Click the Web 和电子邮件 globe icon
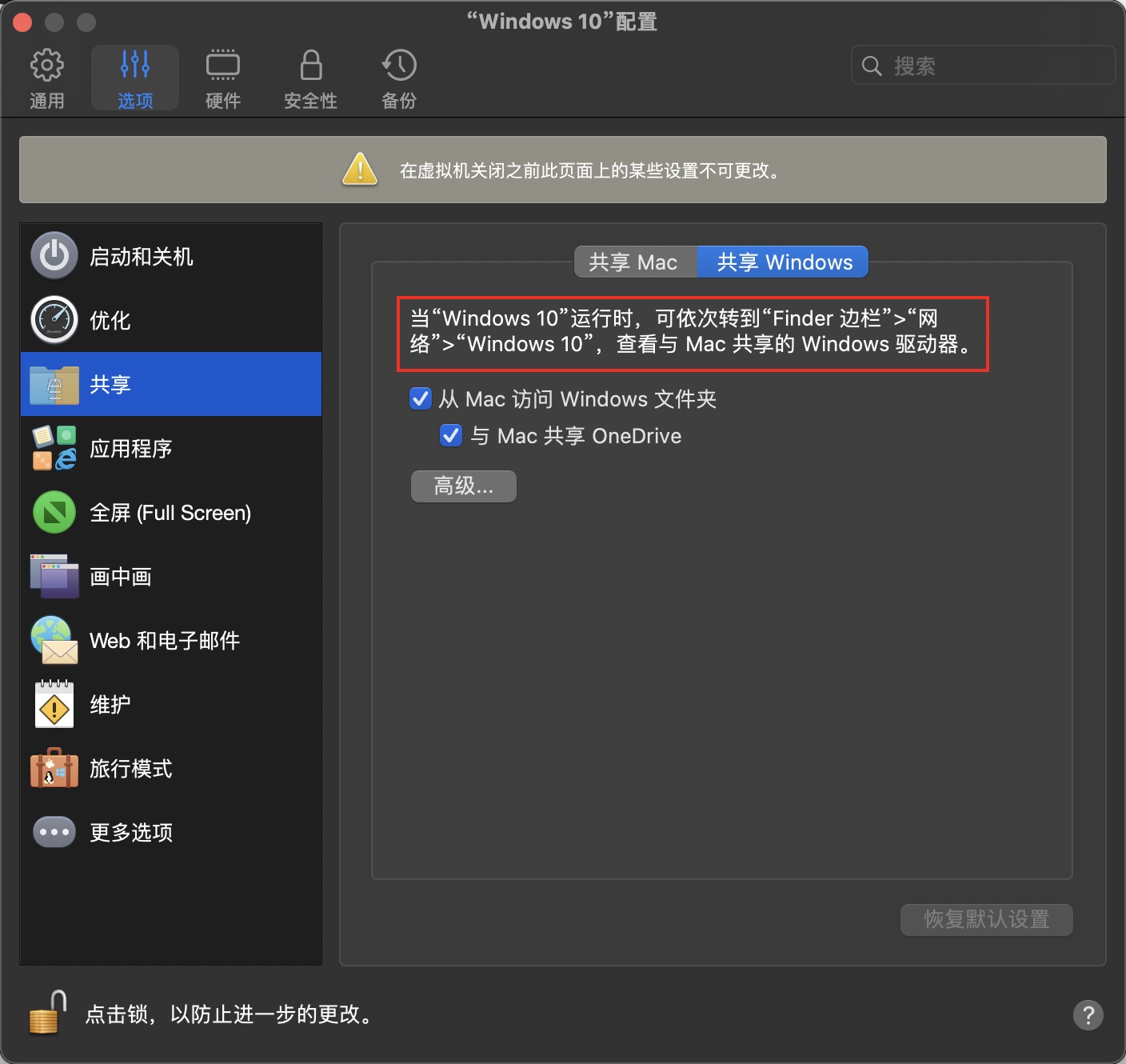1126x1064 pixels. 54,640
